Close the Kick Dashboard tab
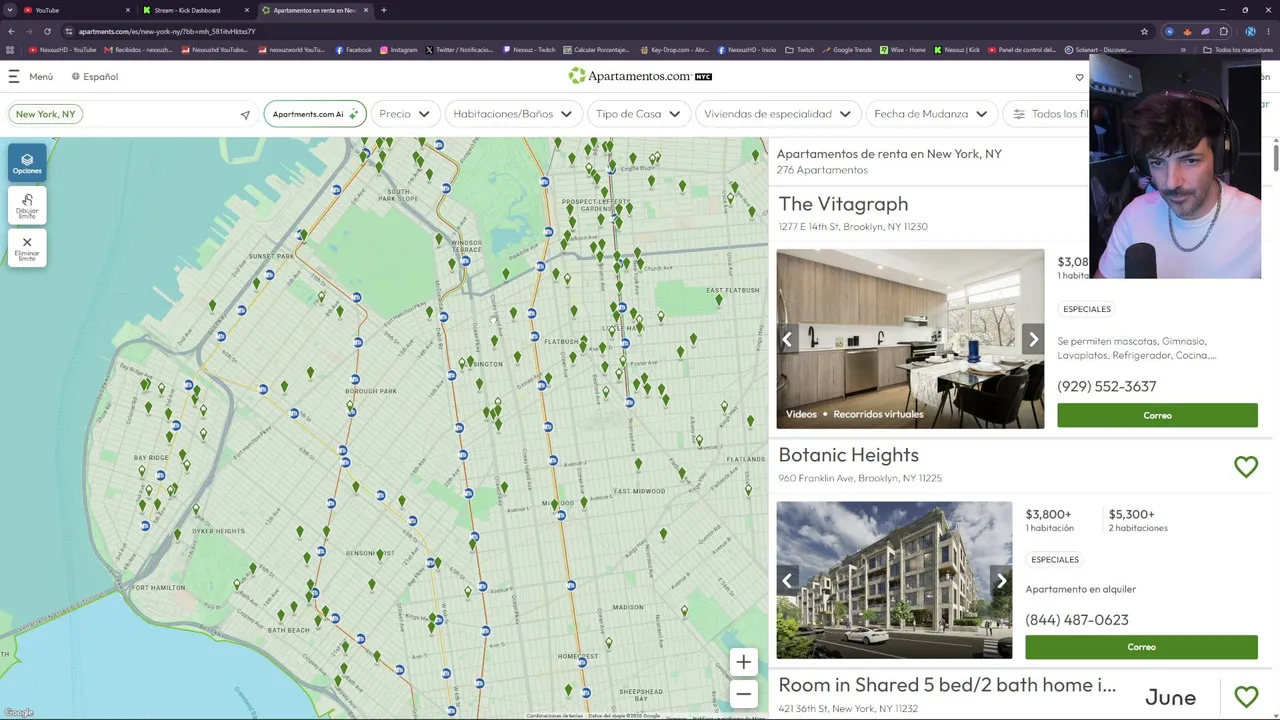Viewport: 1280px width, 720px height. pos(247,10)
